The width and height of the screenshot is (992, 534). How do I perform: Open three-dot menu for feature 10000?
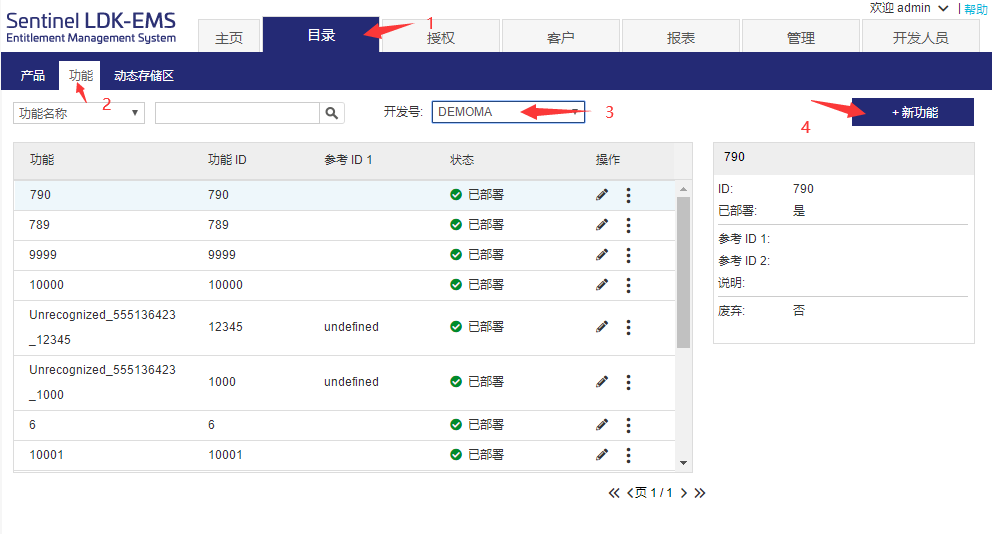(628, 285)
